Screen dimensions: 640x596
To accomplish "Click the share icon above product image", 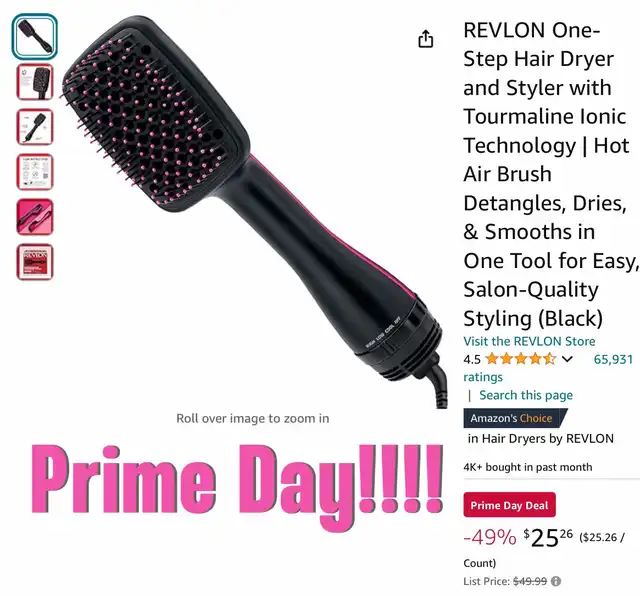I will (x=426, y=39).
